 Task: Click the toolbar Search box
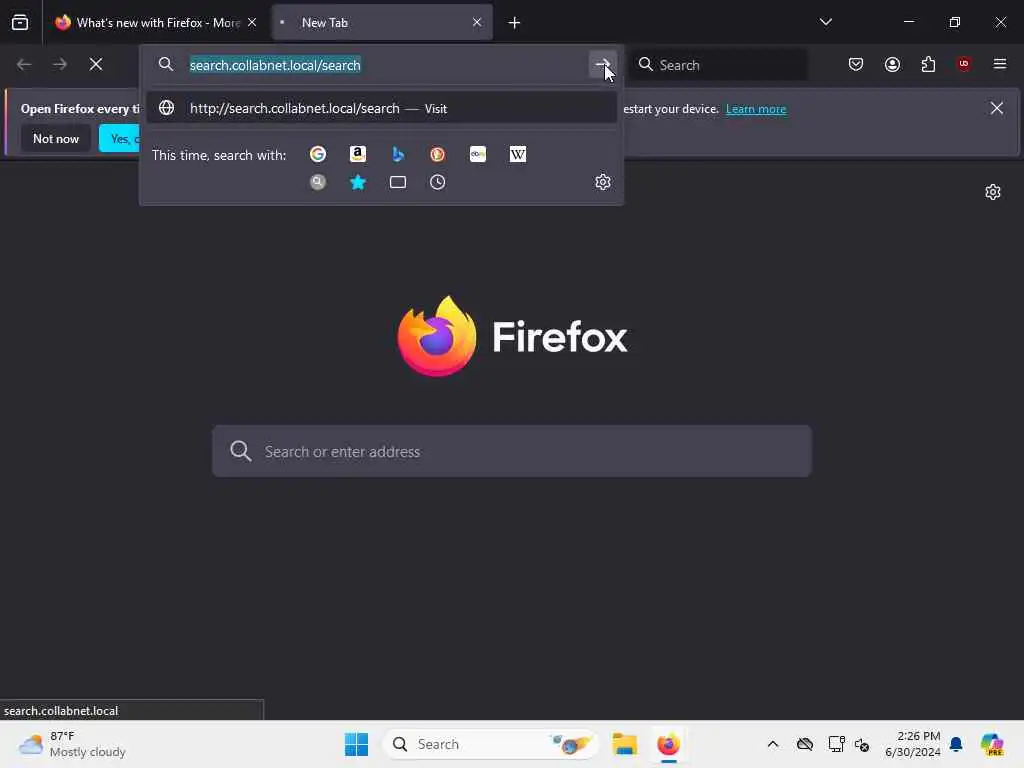[x=718, y=65]
